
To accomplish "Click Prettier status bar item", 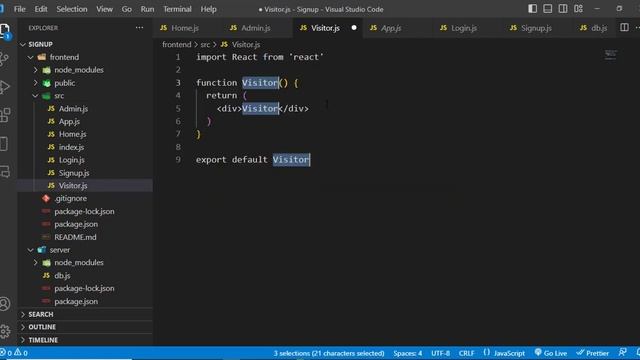I will (x=593, y=353).
